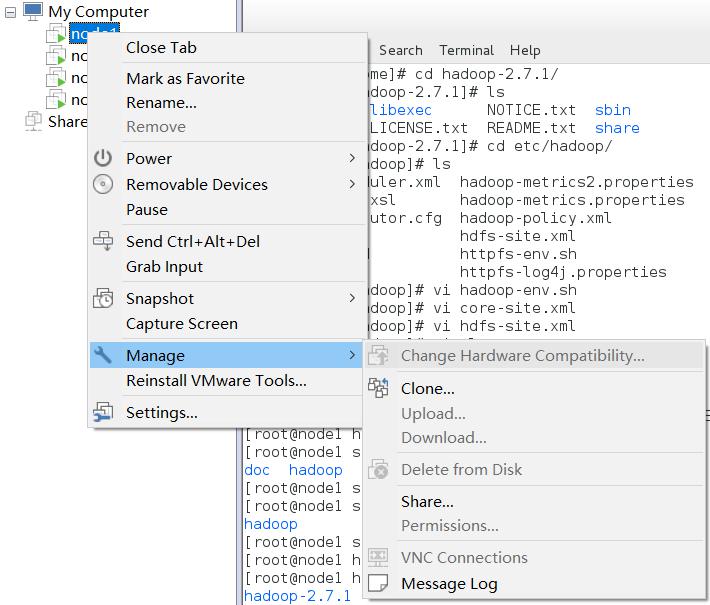This screenshot has height=605, width=710.
Task: Open Removable Devices submenu
Action: (x=226, y=184)
